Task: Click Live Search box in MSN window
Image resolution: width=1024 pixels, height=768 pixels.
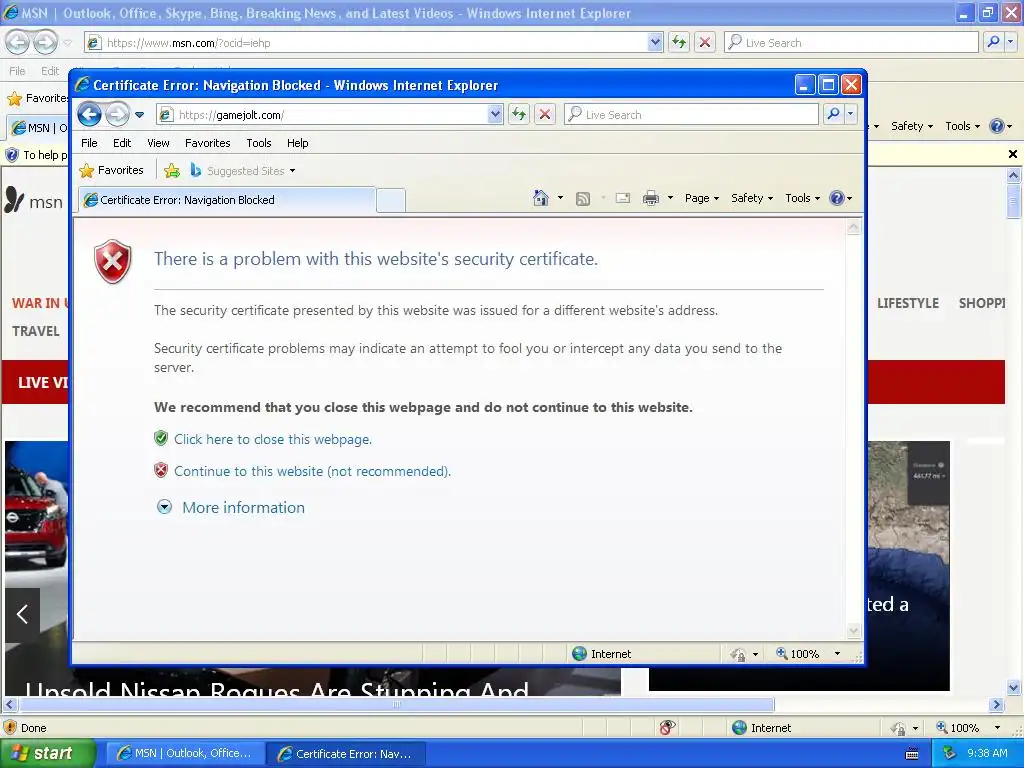Action: [851, 42]
